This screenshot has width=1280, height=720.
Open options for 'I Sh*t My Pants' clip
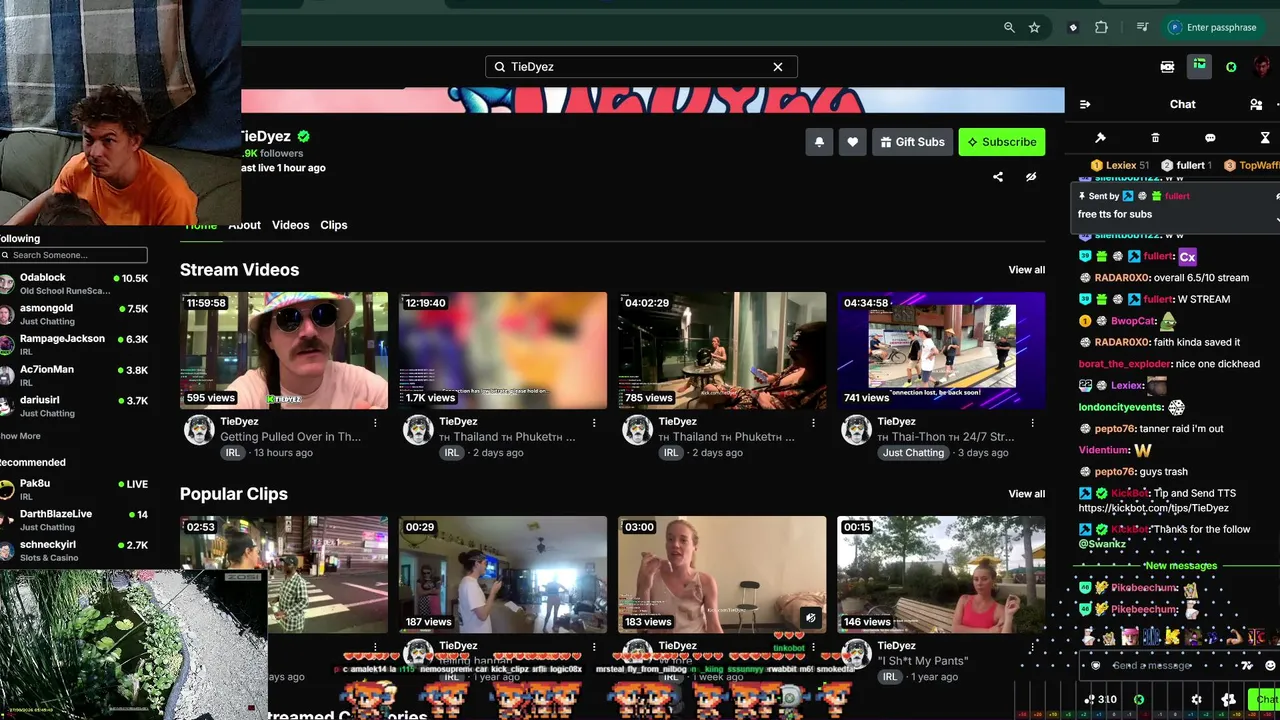[x=1032, y=647]
